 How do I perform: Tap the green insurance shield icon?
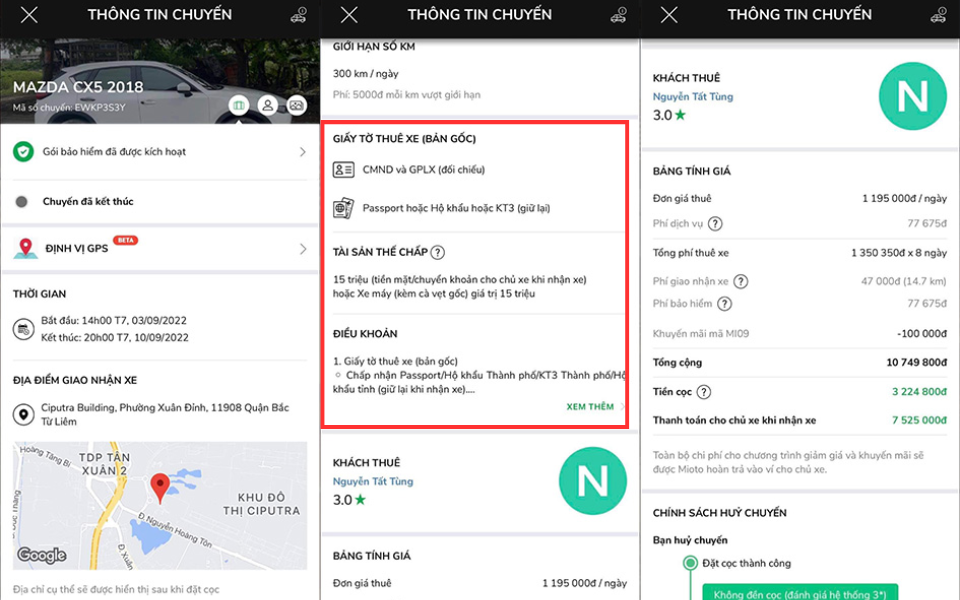point(23,152)
